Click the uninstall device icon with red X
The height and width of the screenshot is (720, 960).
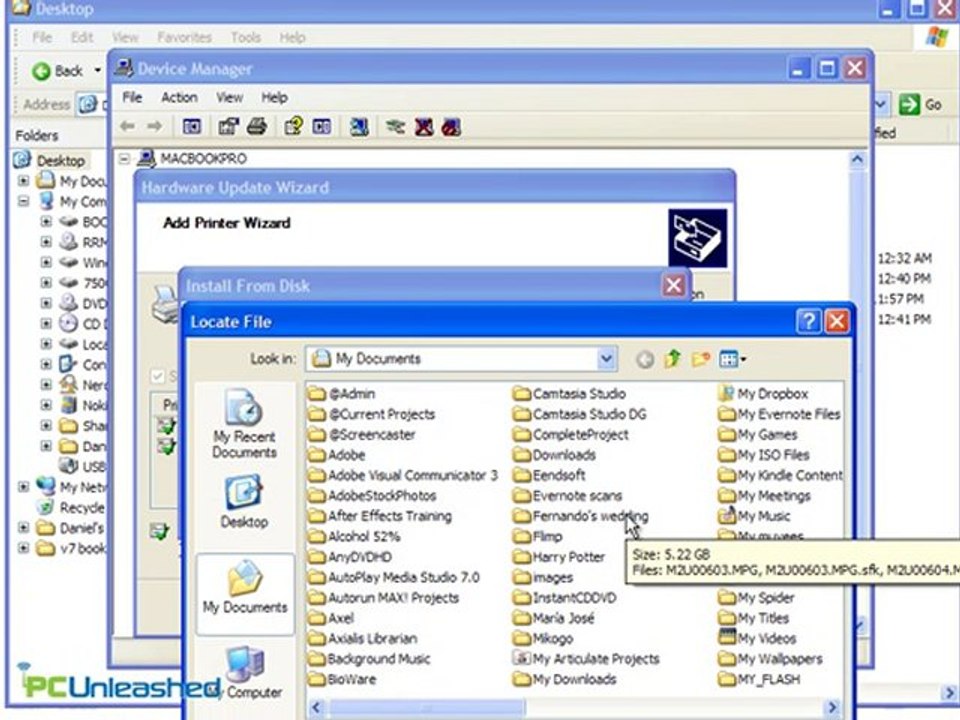[424, 127]
